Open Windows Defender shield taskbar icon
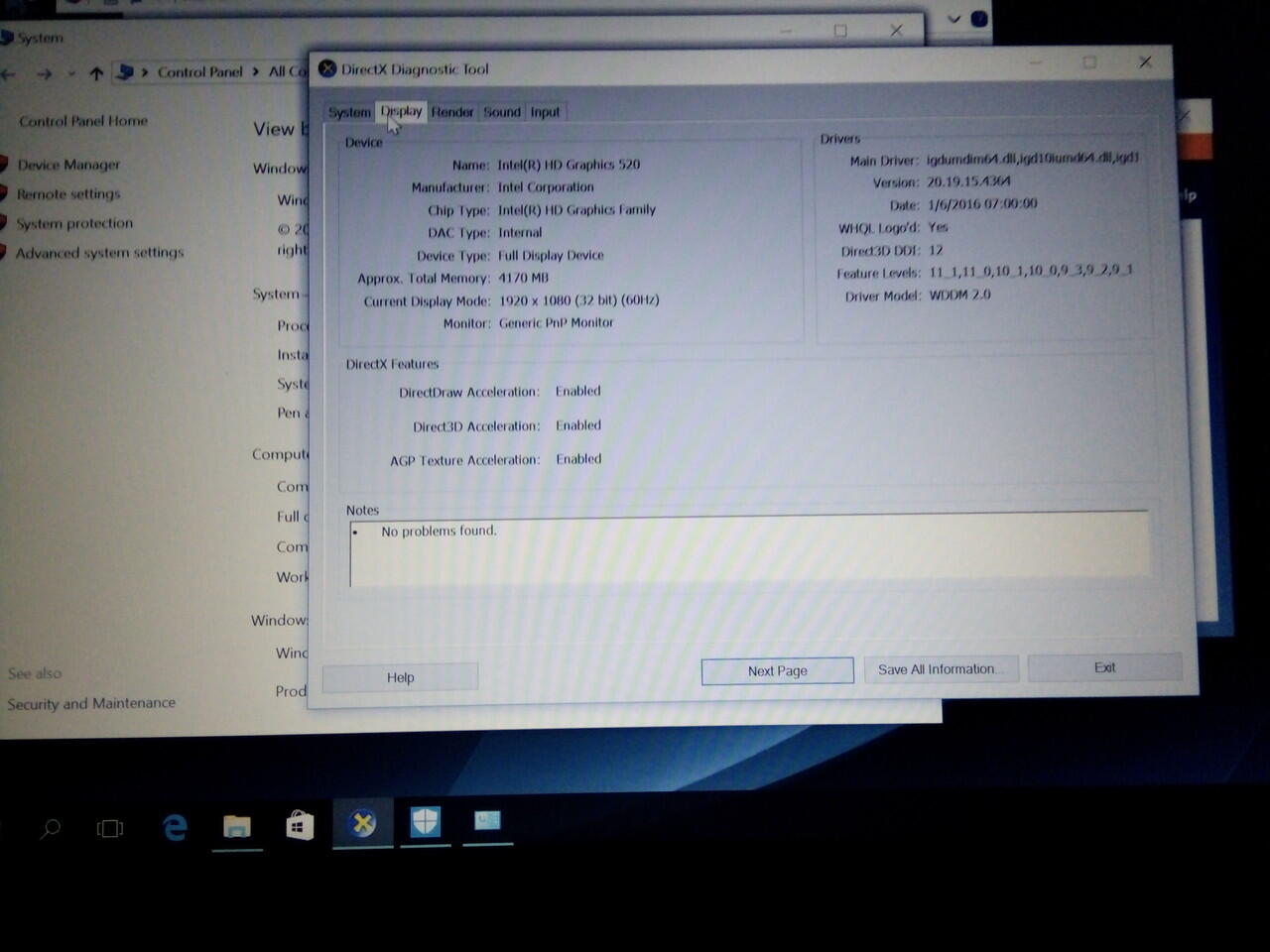The image size is (1270, 952). [425, 822]
